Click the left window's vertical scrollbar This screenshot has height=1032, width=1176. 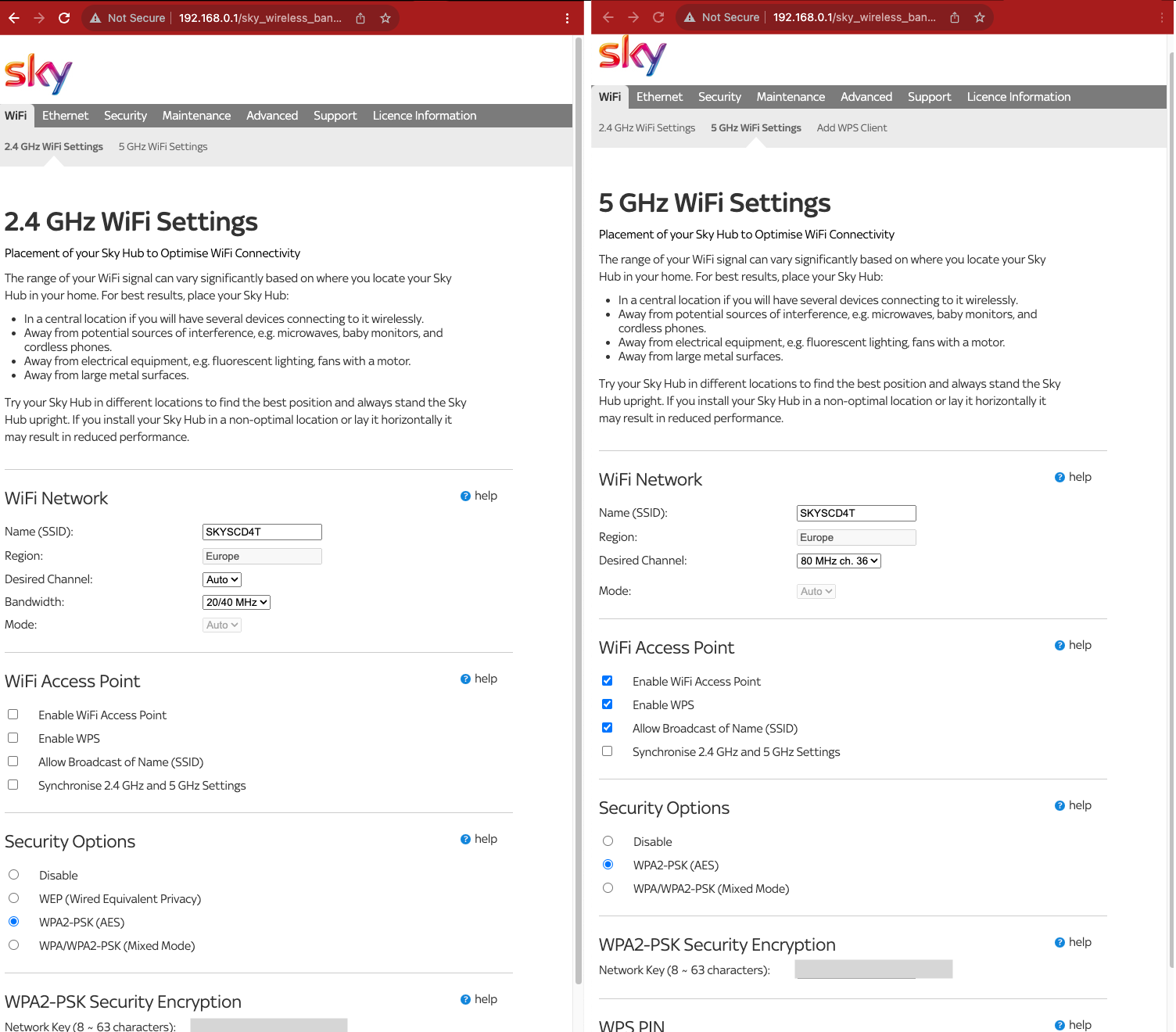click(579, 469)
